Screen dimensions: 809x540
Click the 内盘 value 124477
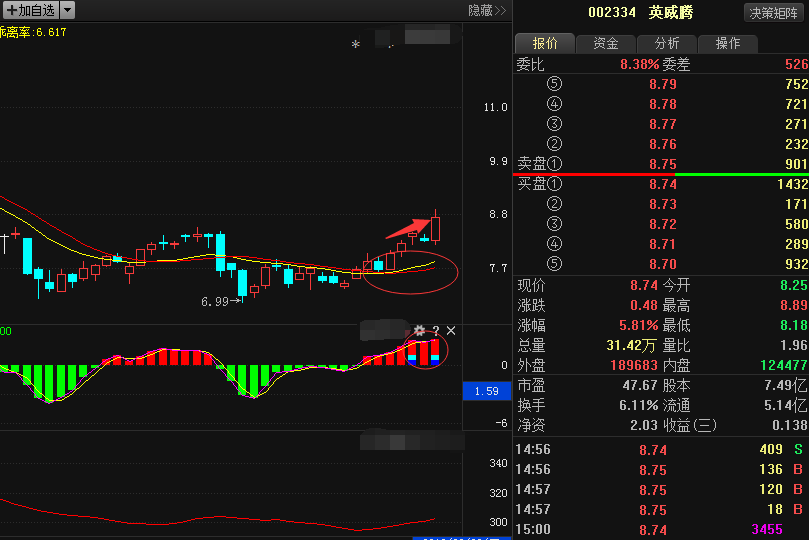tap(784, 366)
